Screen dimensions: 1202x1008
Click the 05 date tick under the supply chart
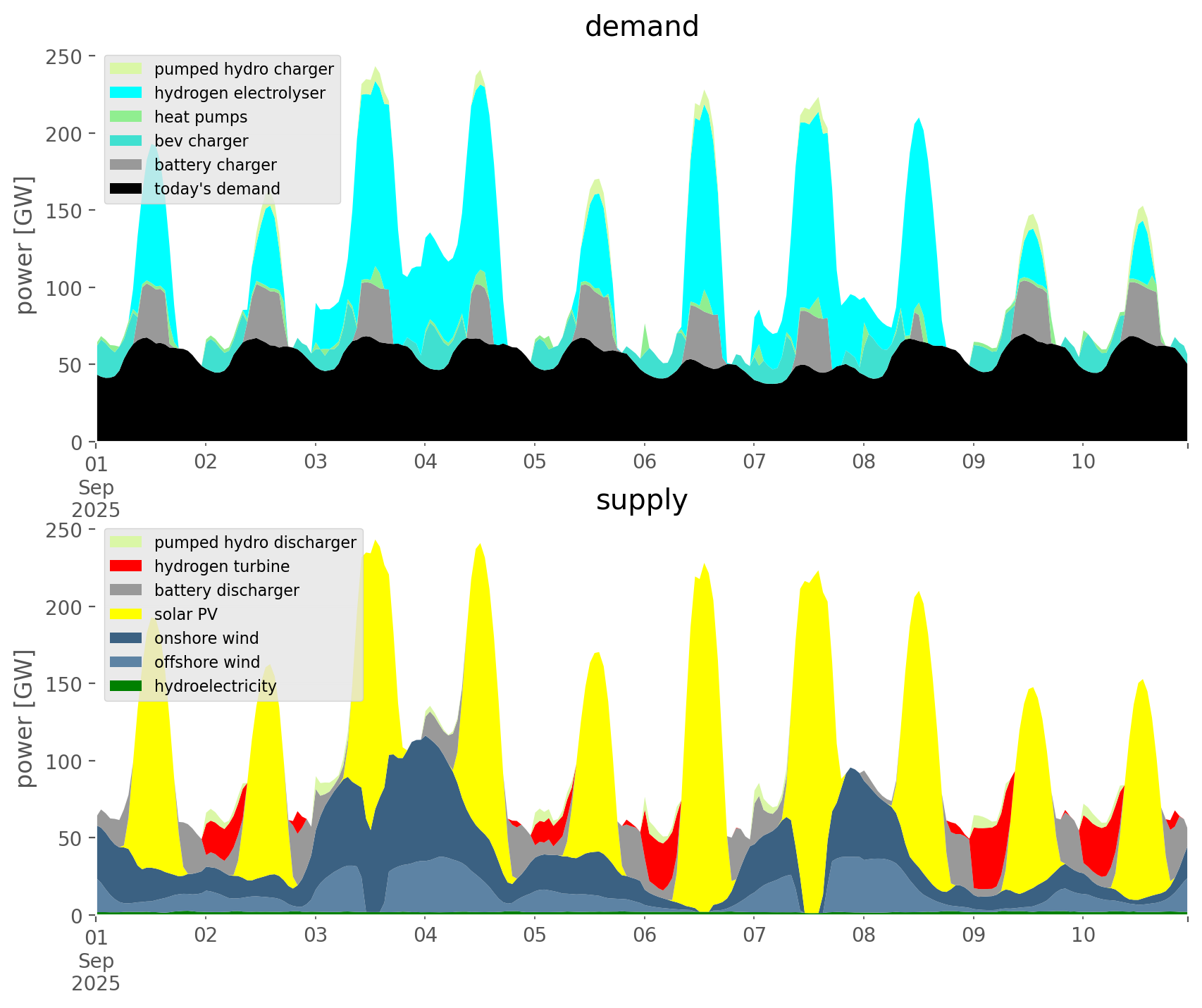pyautogui.click(x=535, y=935)
